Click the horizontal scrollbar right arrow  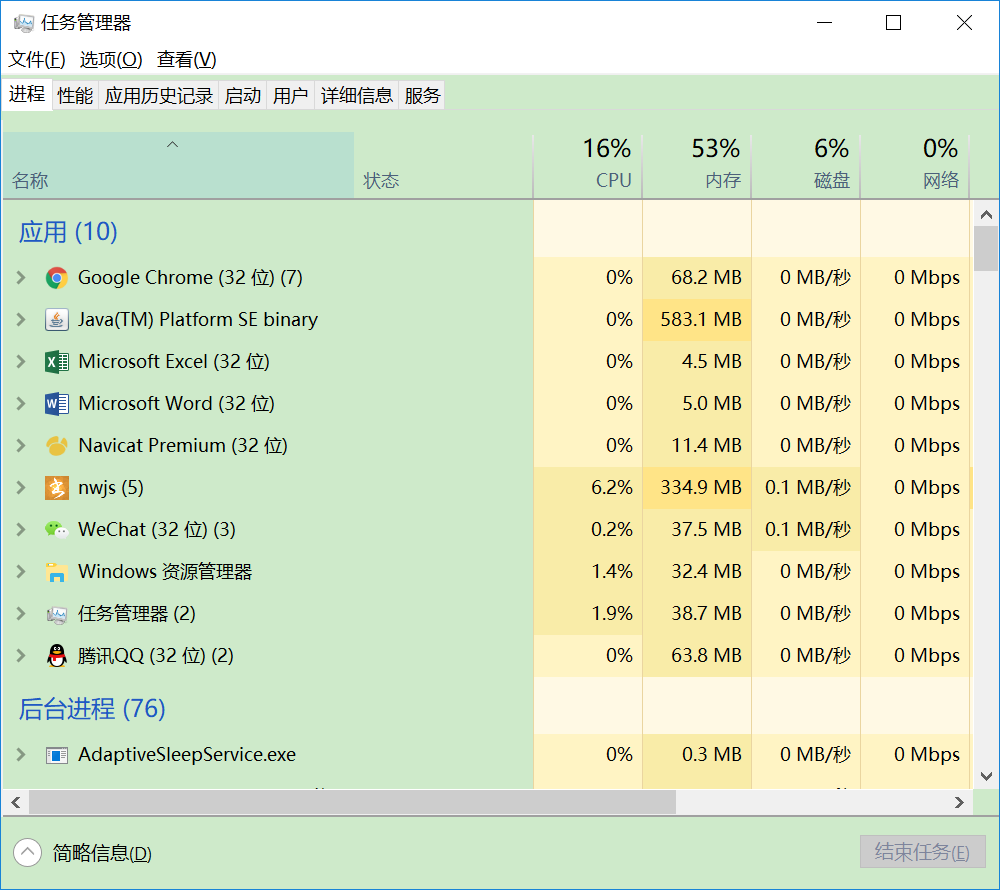959,803
